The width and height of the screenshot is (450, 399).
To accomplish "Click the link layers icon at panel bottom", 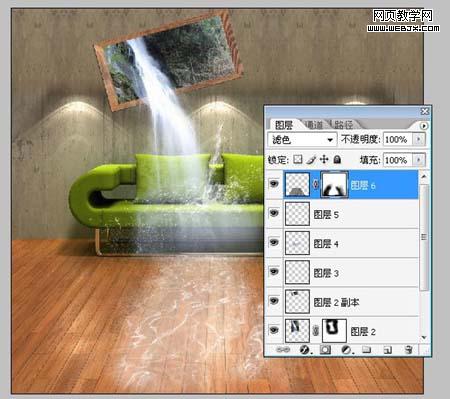I will [284, 350].
